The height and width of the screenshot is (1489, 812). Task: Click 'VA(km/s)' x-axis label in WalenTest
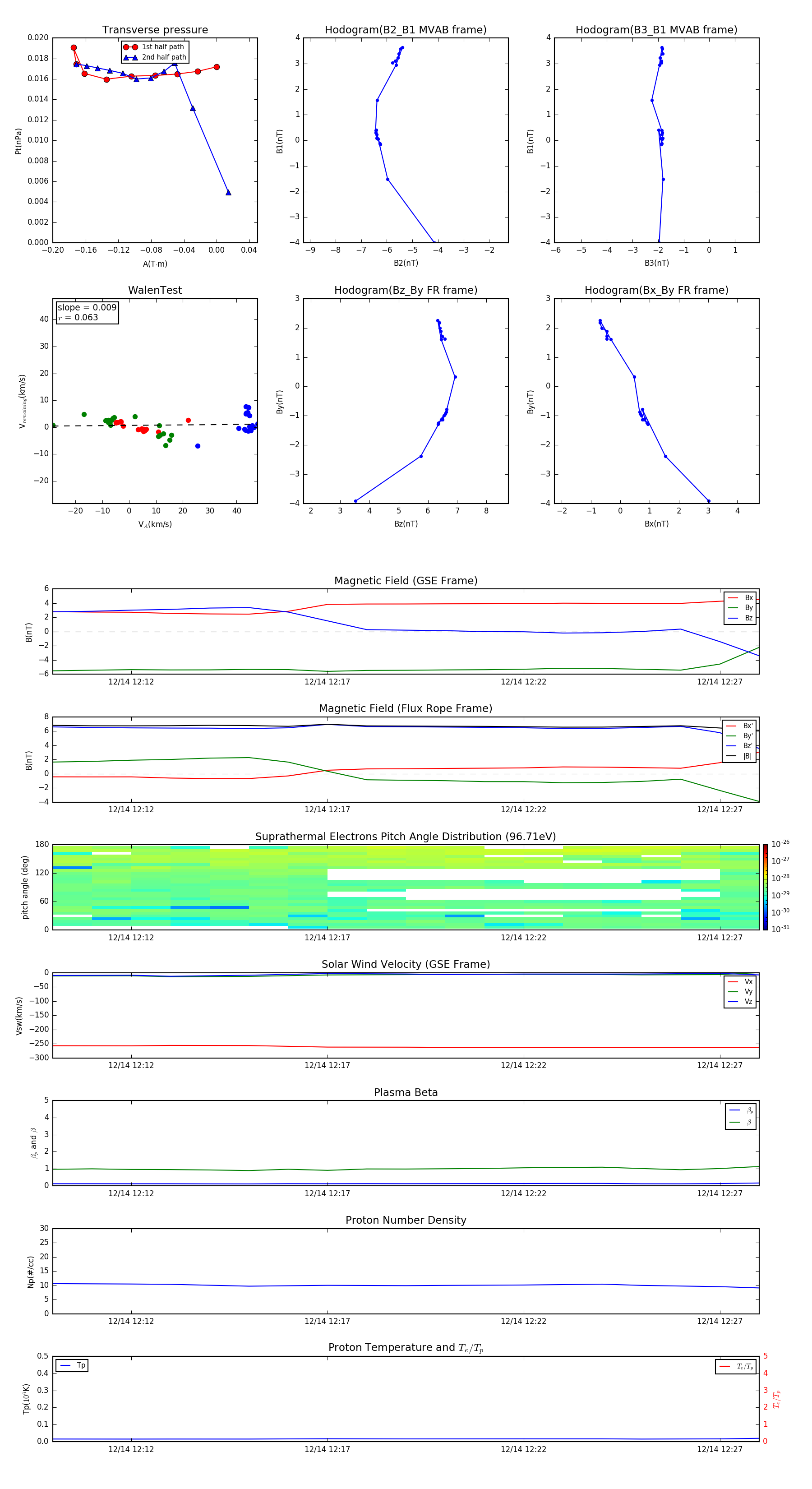click(155, 524)
